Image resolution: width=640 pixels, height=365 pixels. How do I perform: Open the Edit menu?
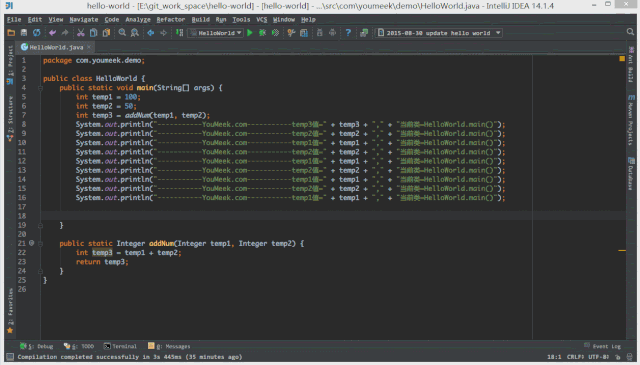point(35,20)
